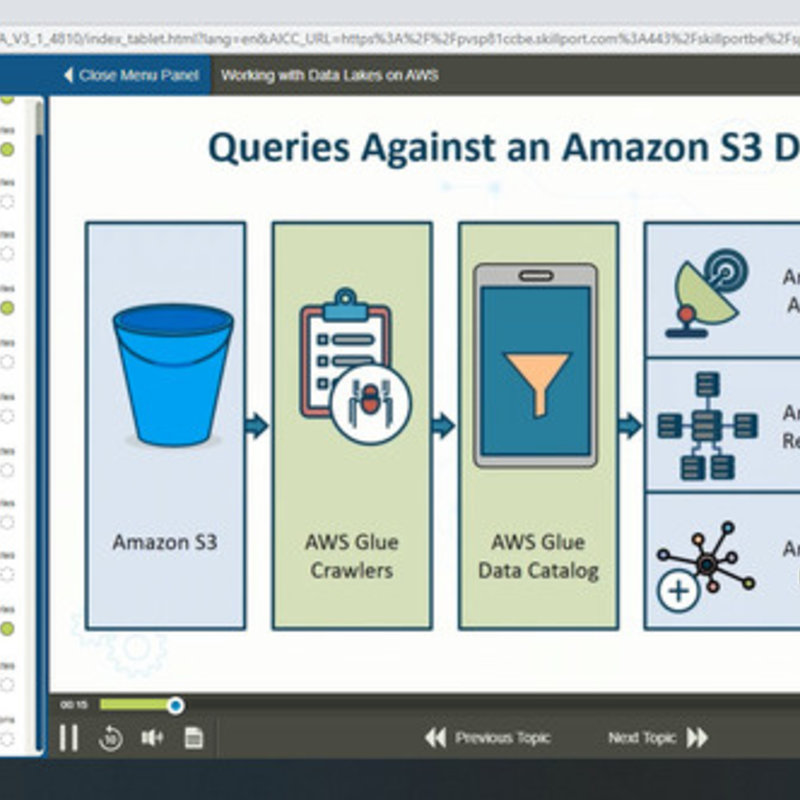Click the rewind 10 seconds icon

click(x=110, y=738)
